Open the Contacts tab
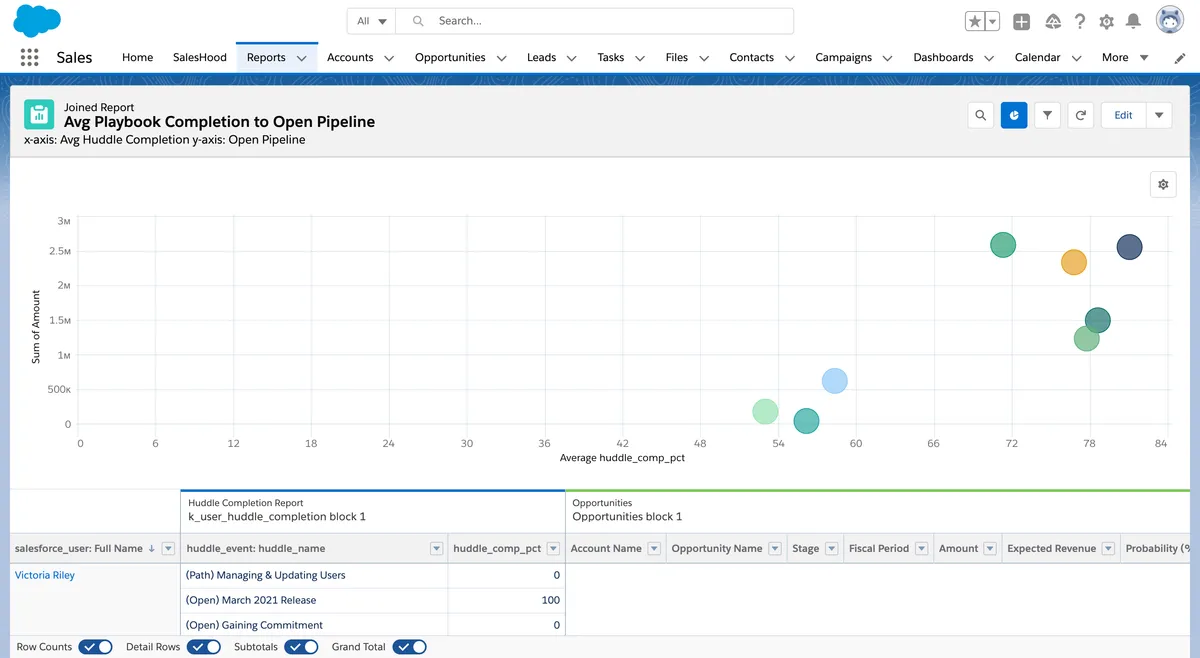Screen dimensions: 1200x658 tap(752, 57)
